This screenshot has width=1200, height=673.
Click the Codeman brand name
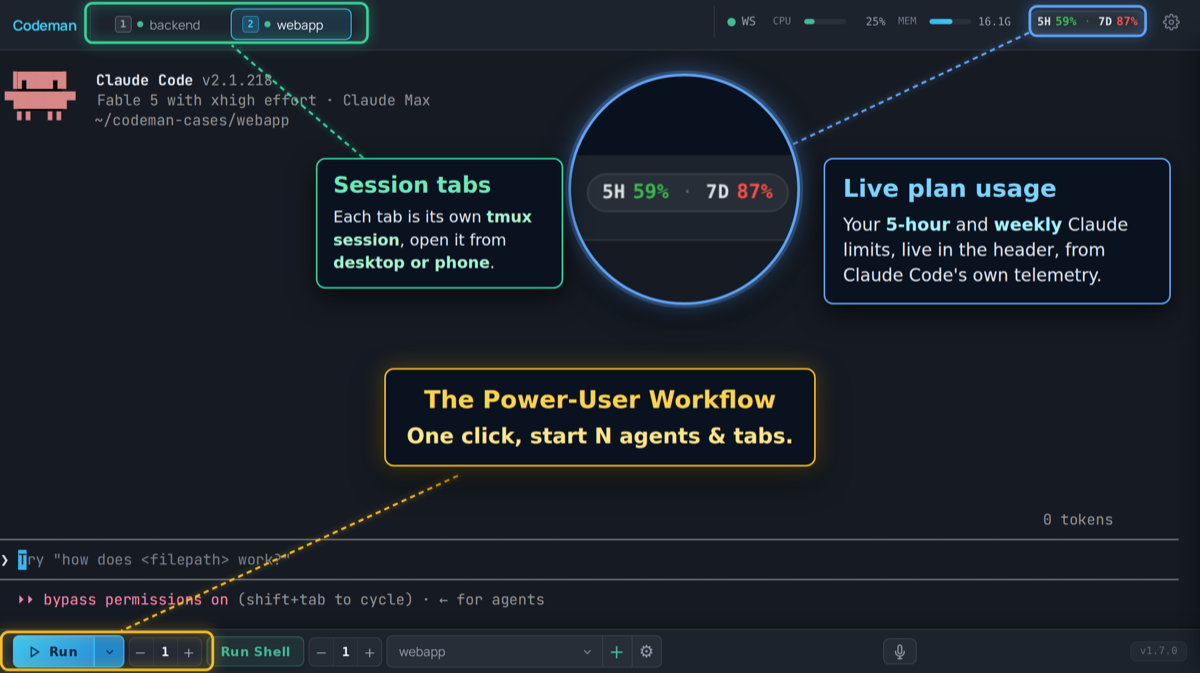pyautogui.click(x=44, y=25)
